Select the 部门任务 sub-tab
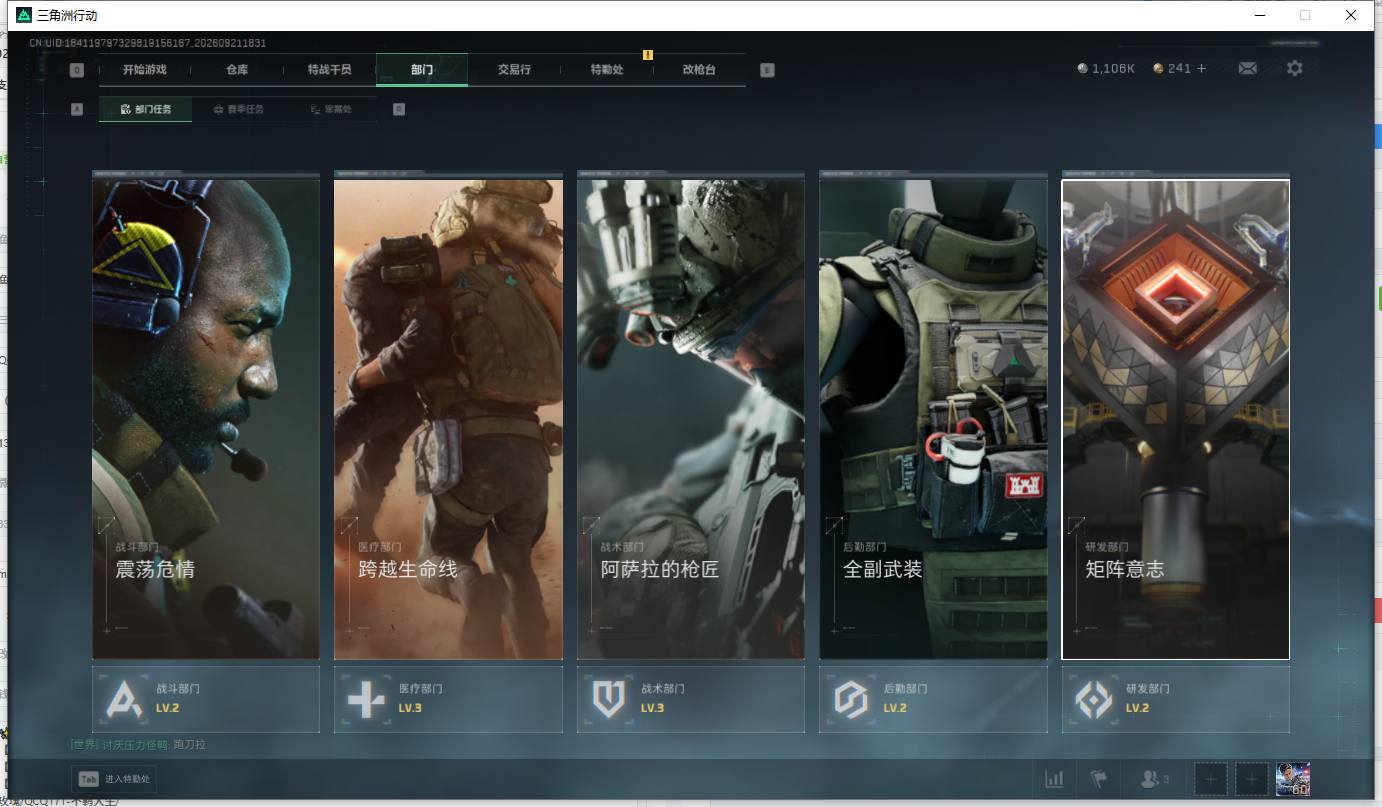 pyautogui.click(x=146, y=109)
